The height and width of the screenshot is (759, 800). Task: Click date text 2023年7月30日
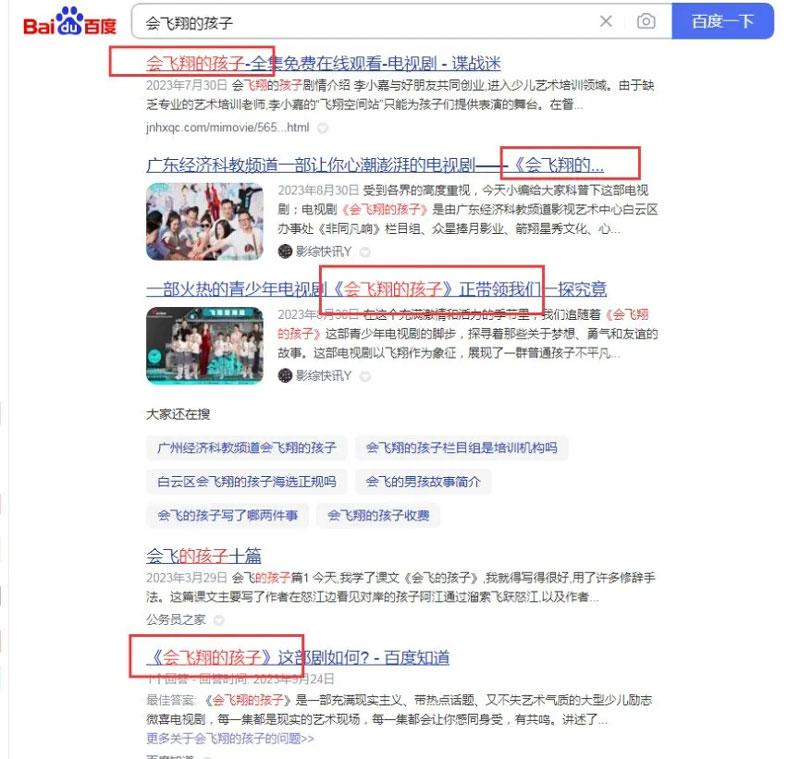pos(187,85)
